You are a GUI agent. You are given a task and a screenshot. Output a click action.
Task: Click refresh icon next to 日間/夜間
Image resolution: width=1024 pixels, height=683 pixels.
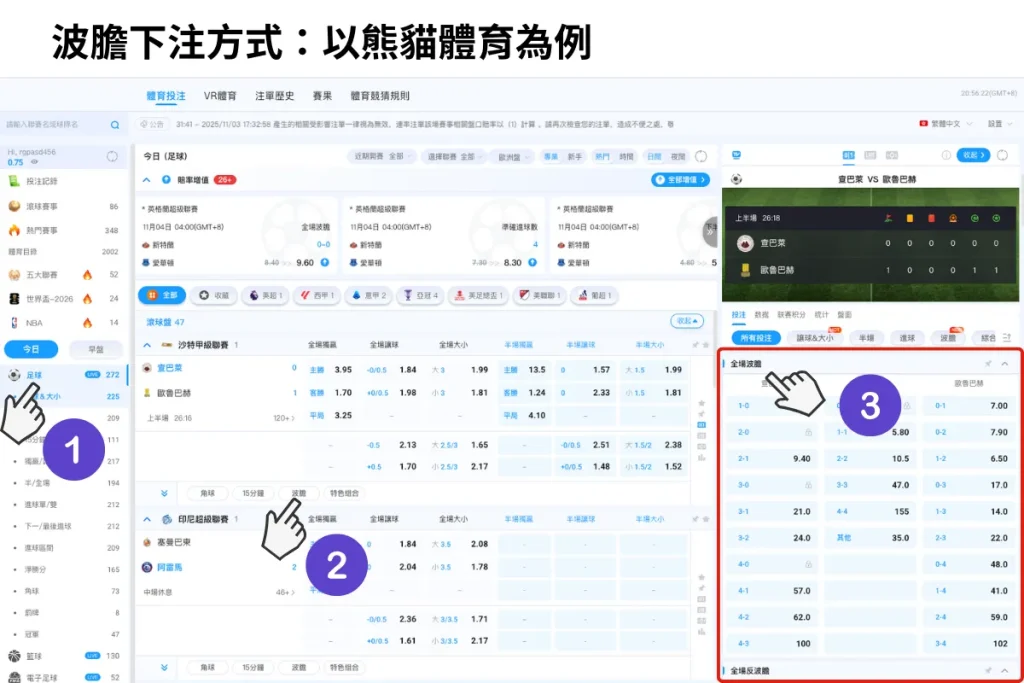[x=701, y=156]
